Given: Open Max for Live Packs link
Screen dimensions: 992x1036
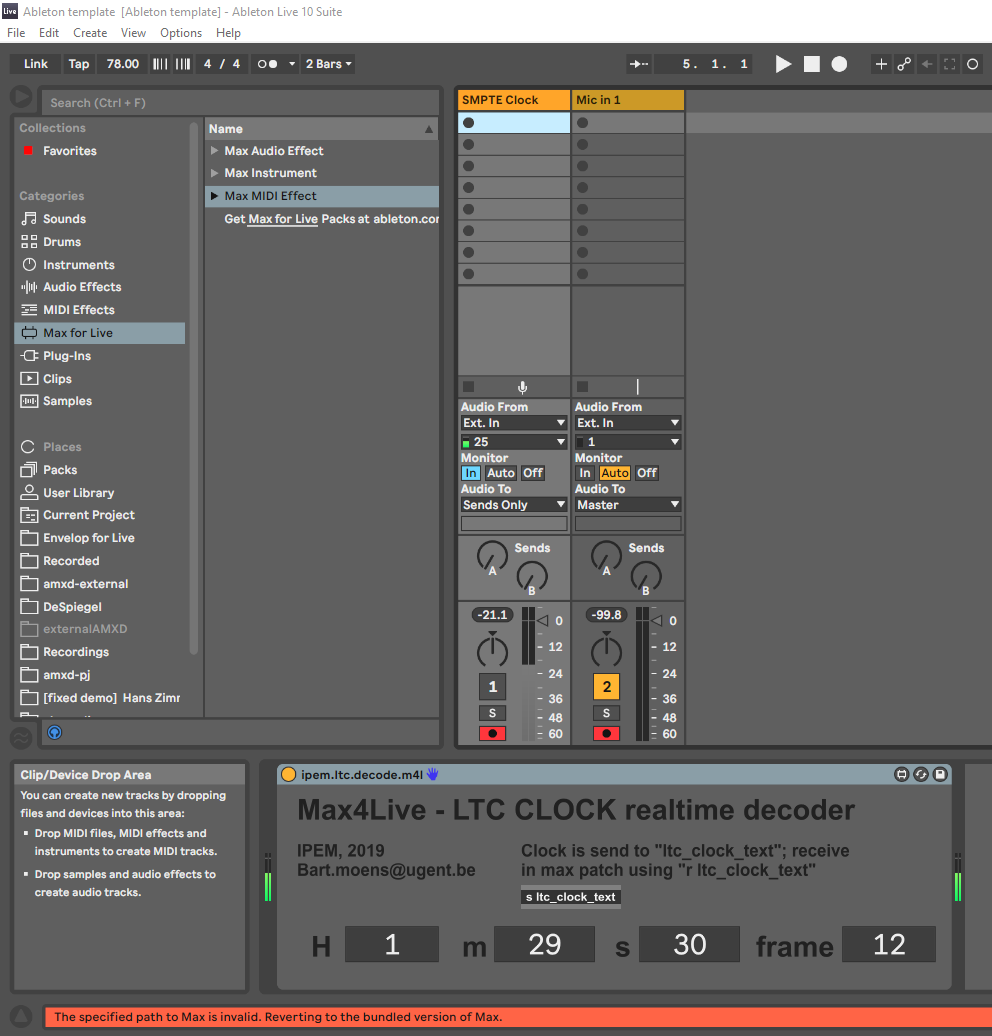Looking at the screenshot, I should 283,219.
